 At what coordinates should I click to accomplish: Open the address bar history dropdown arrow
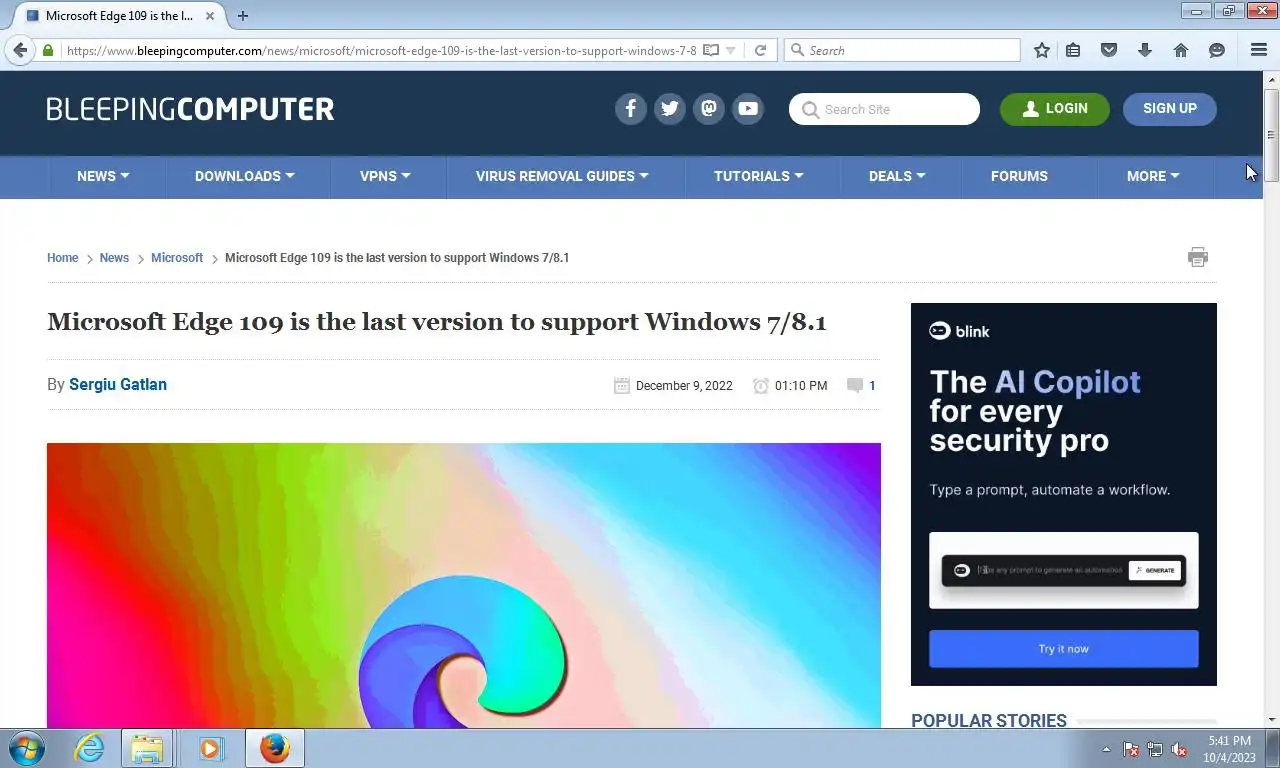(731, 50)
